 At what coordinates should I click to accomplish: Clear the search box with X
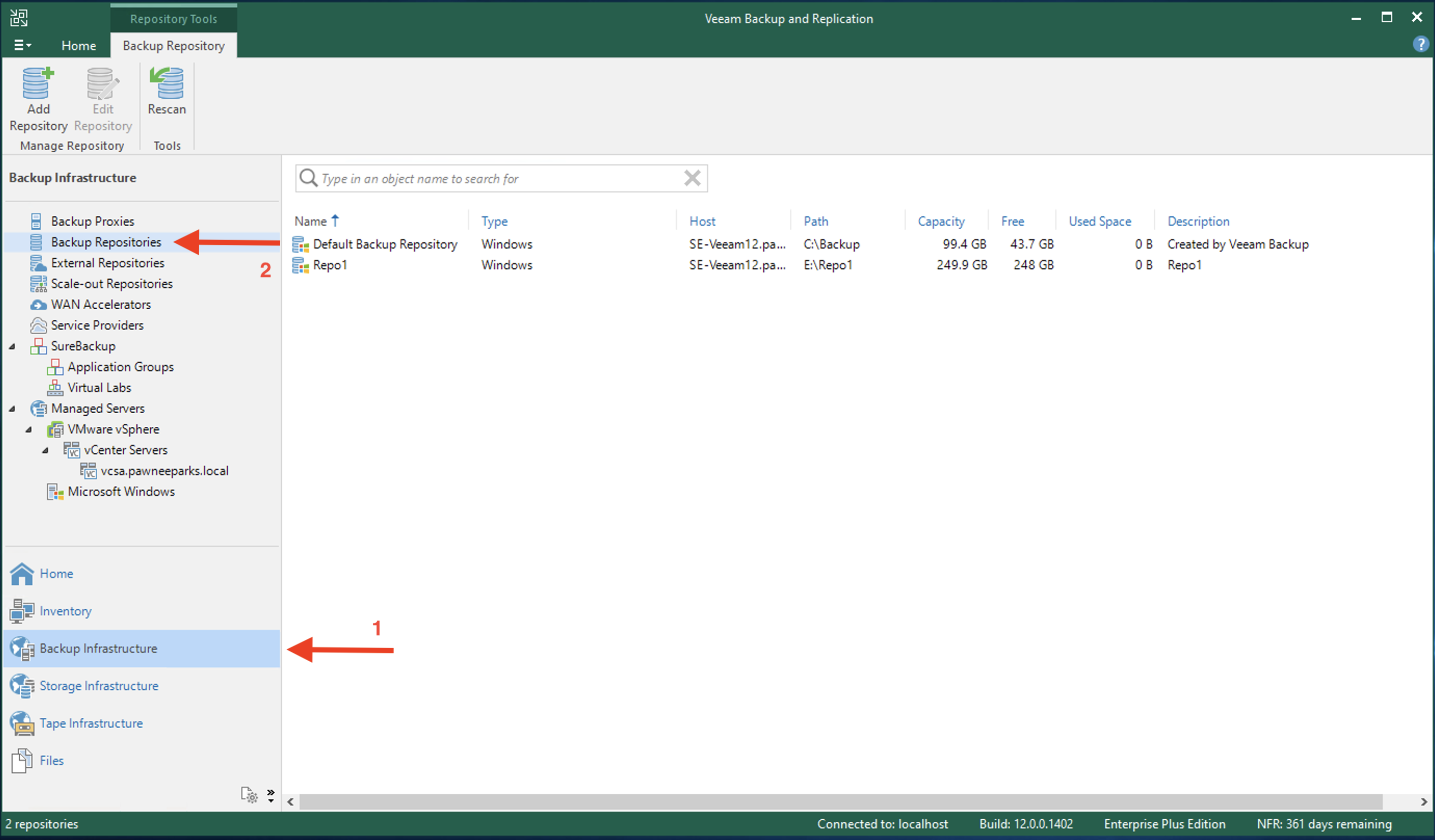click(693, 178)
